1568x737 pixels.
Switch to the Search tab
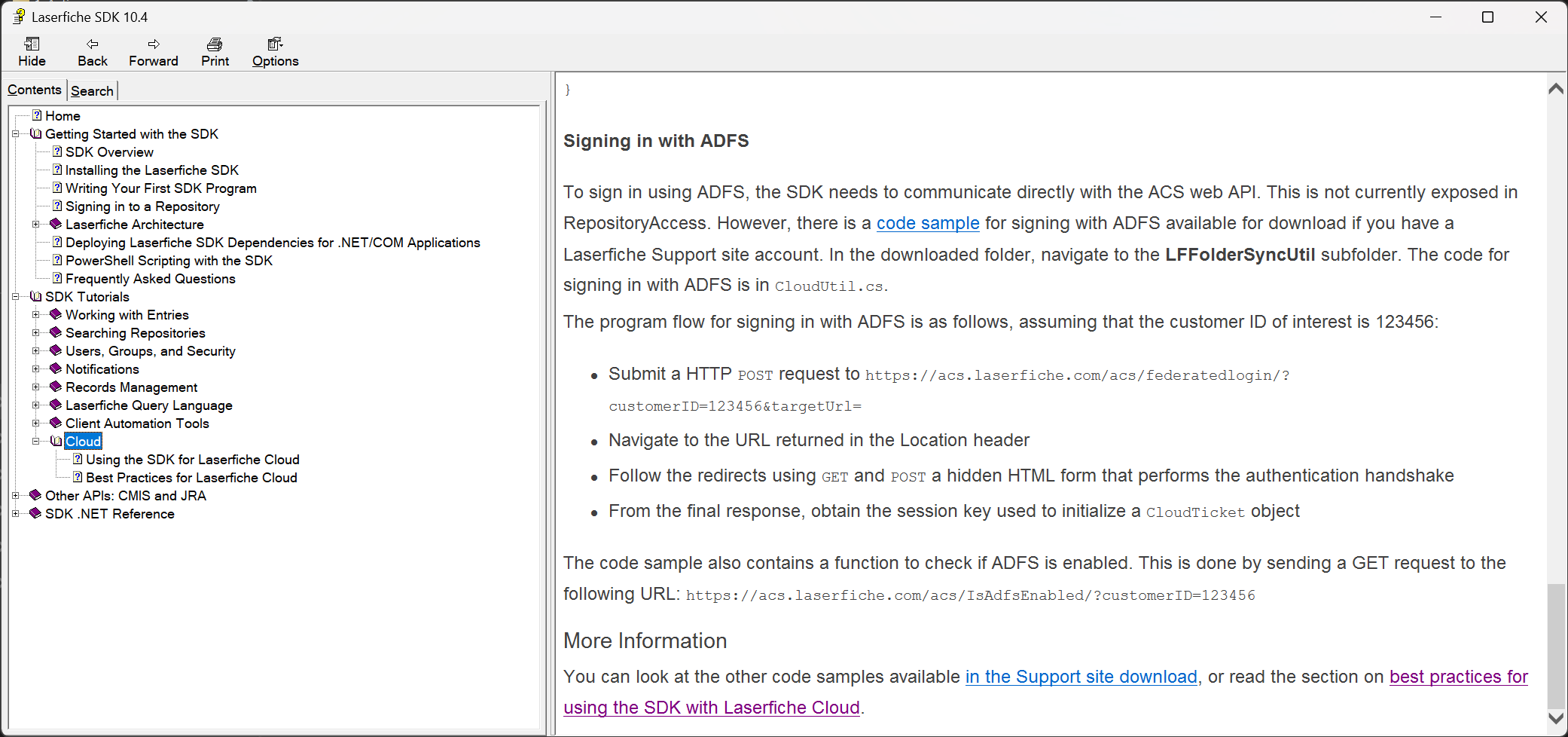tap(92, 90)
